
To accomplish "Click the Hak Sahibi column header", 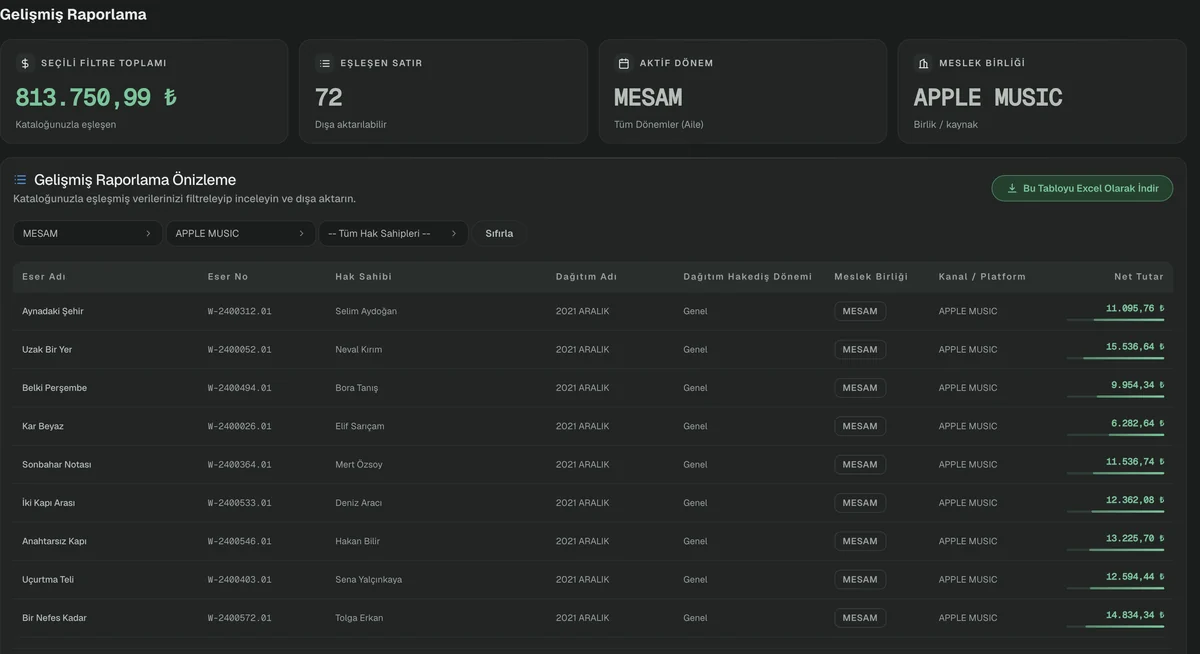I will click(x=363, y=277).
